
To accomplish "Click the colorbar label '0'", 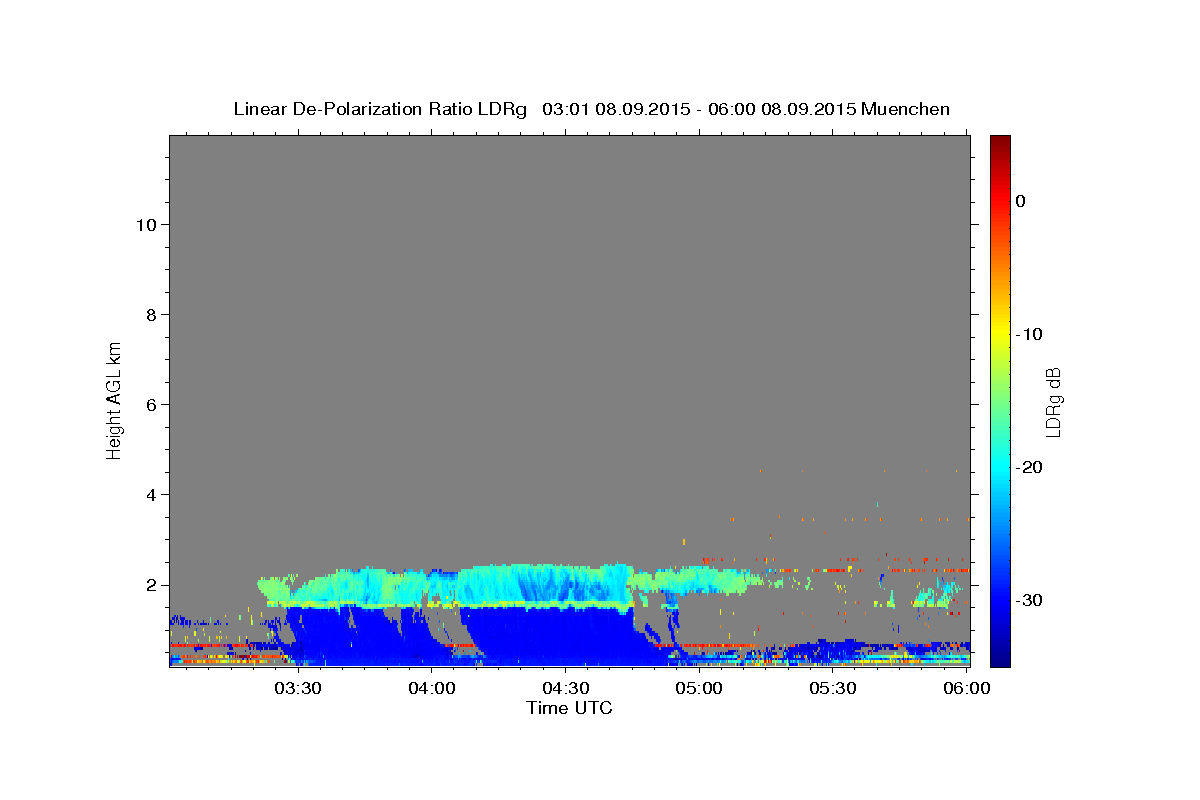I will pyautogui.click(x=1020, y=201).
